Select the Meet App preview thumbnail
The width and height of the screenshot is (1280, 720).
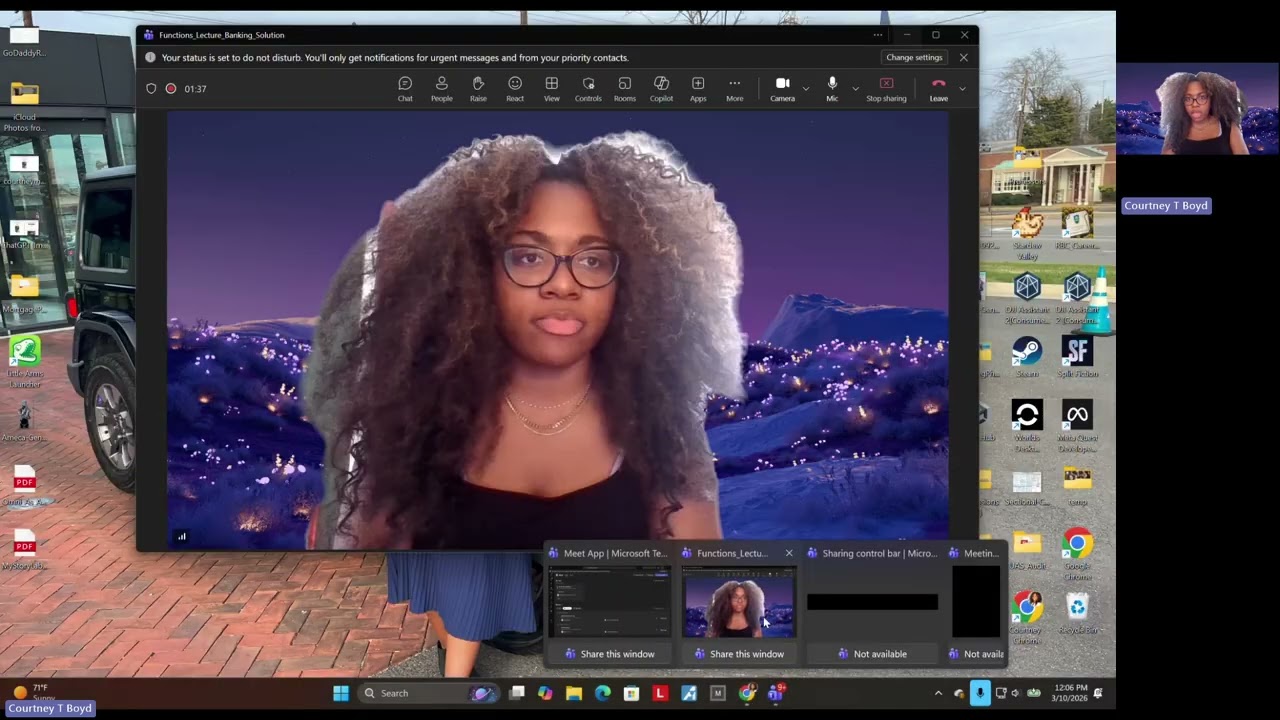coord(609,602)
